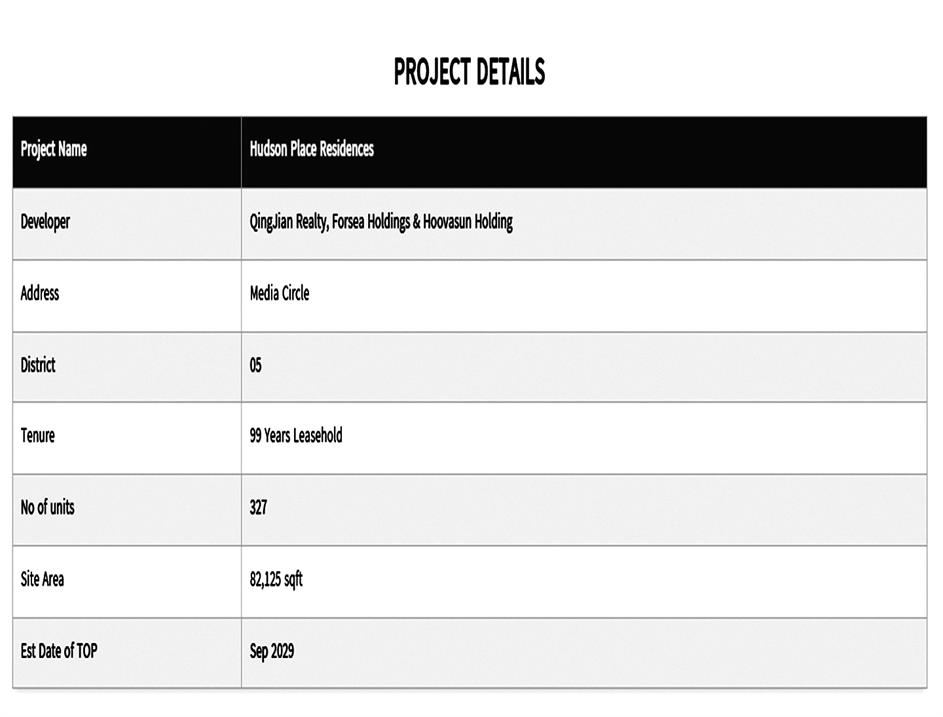The image size is (943, 717).
Task: Click the 99 Years Leasehold value
Action: point(296,435)
